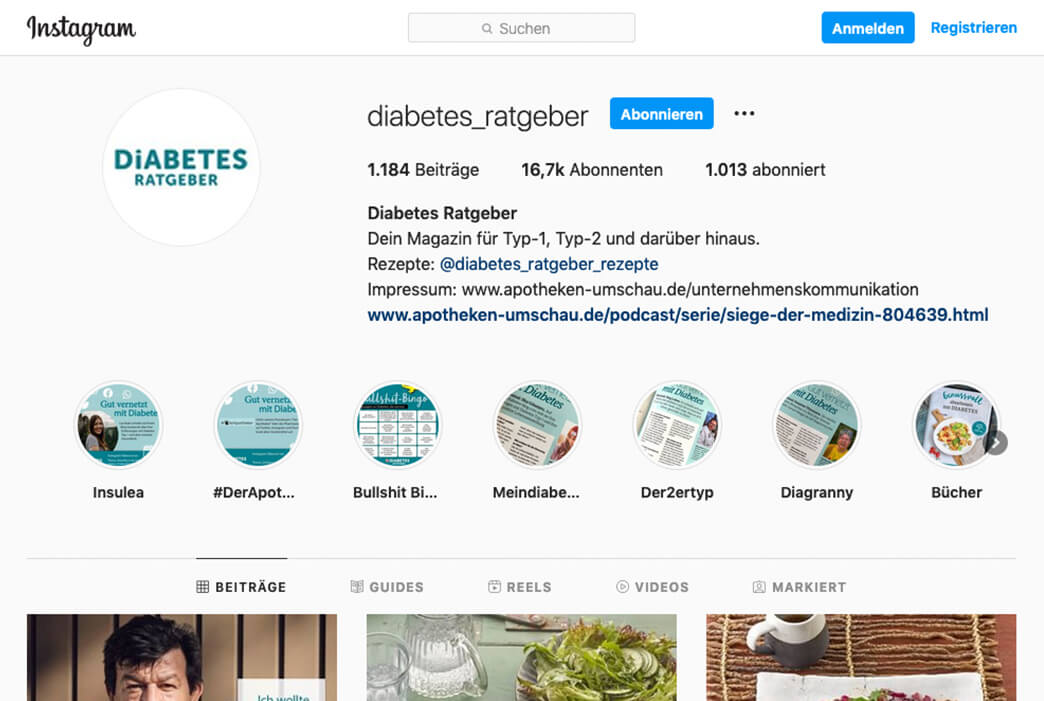Click the Anmelden button
The width and height of the screenshot is (1044, 701).
(868, 28)
